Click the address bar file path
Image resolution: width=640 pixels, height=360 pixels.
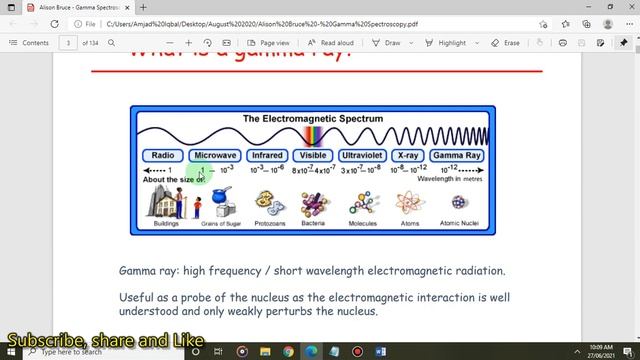(x=262, y=24)
